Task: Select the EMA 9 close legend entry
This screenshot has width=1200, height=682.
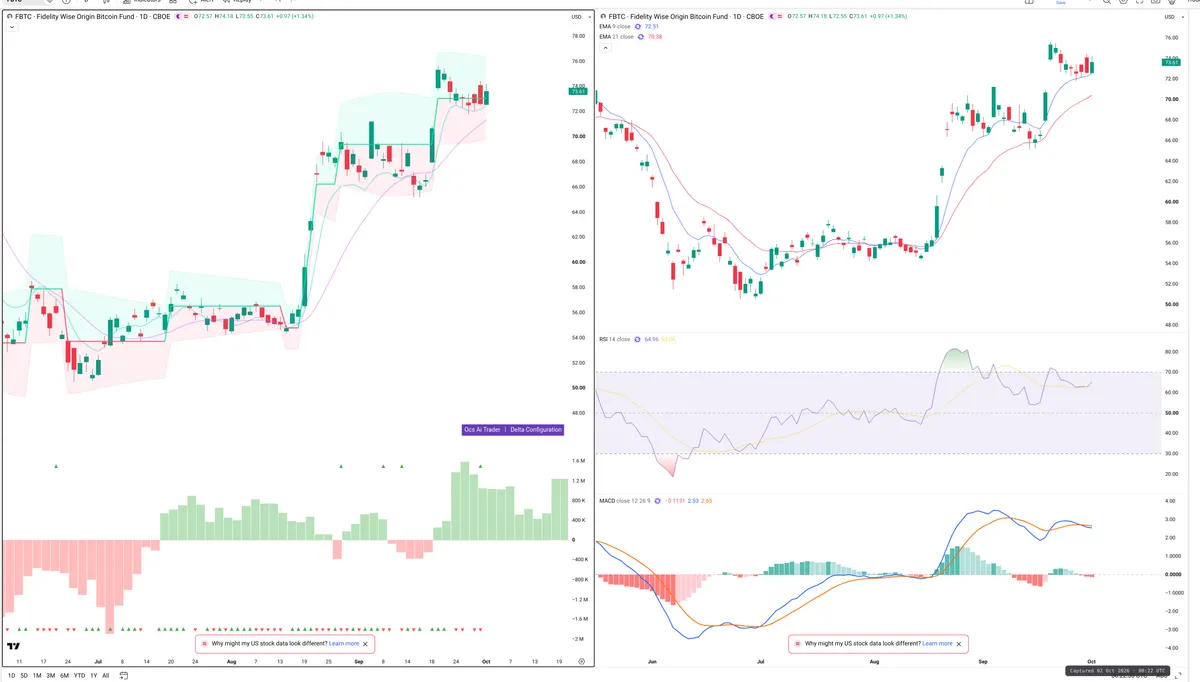Action: 616,27
